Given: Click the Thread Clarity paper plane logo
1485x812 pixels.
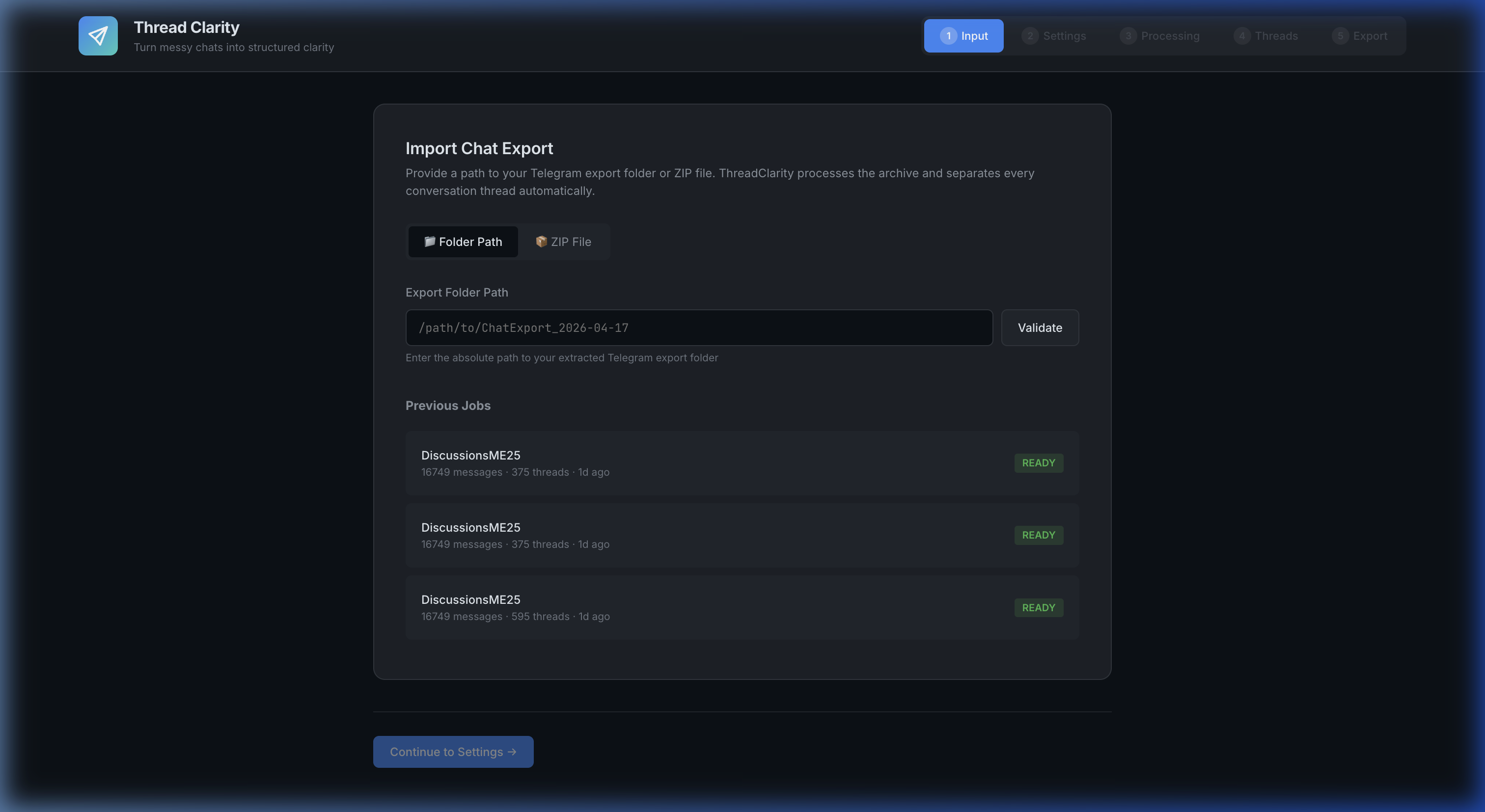Looking at the screenshot, I should pos(98,36).
